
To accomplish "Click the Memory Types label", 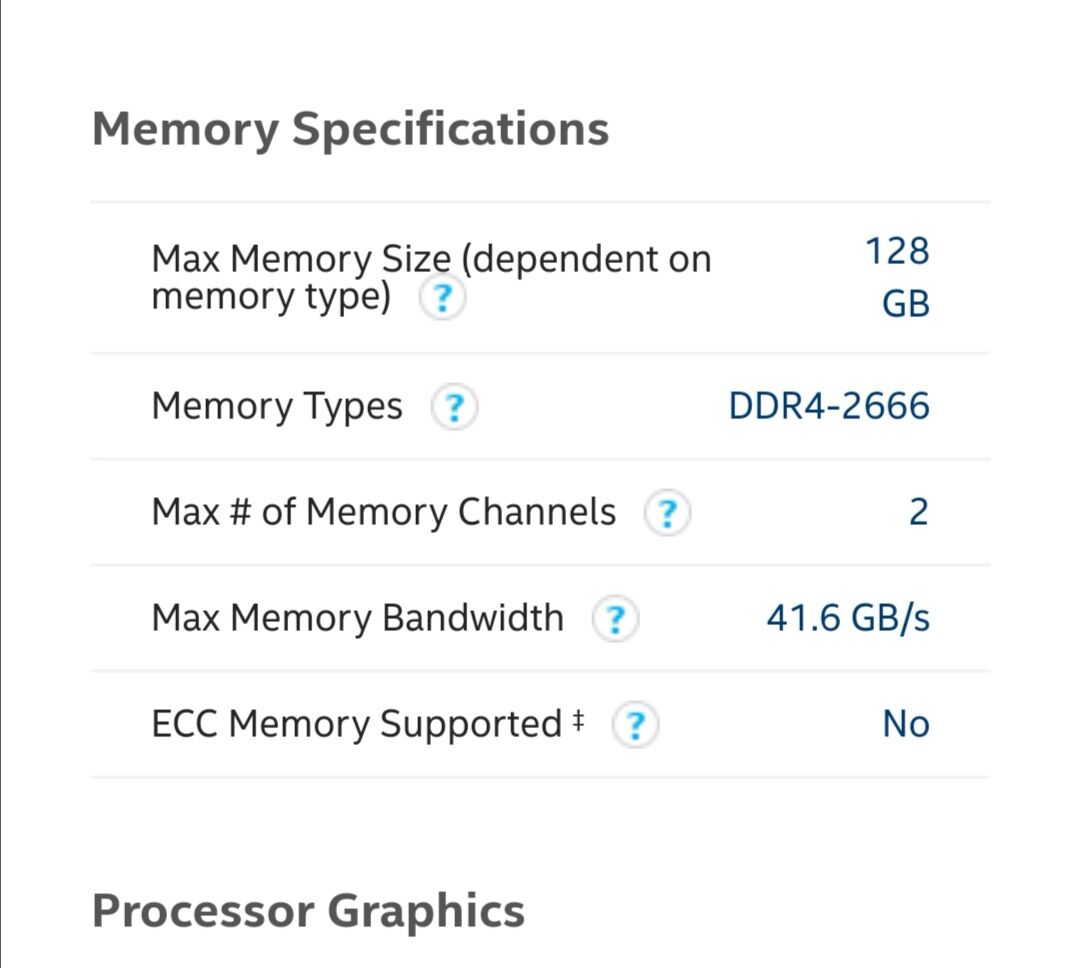I will [277, 406].
